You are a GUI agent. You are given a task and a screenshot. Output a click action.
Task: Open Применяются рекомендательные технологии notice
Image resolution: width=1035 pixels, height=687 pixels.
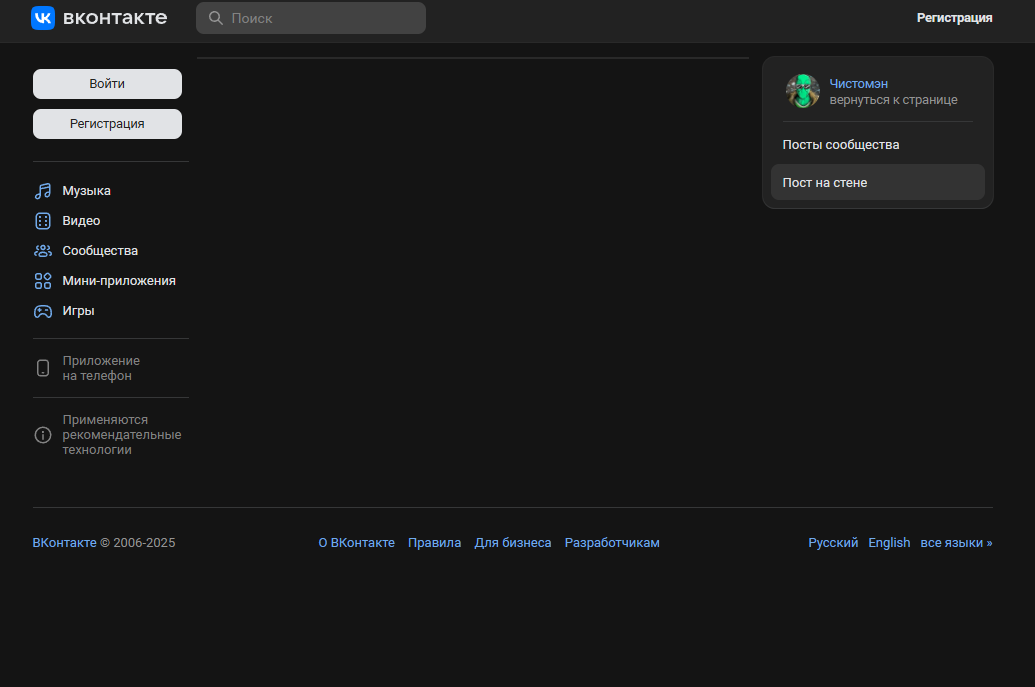pos(121,435)
